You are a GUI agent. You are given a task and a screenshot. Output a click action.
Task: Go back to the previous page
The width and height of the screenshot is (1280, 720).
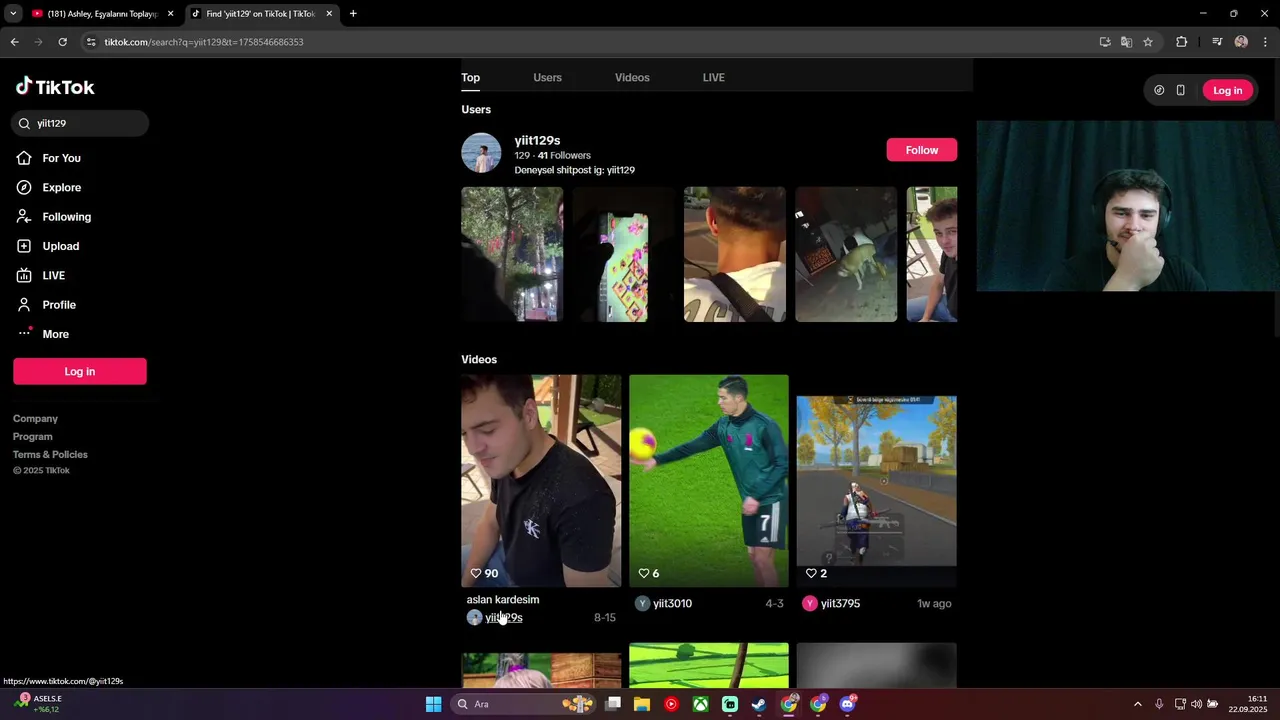coord(14,42)
